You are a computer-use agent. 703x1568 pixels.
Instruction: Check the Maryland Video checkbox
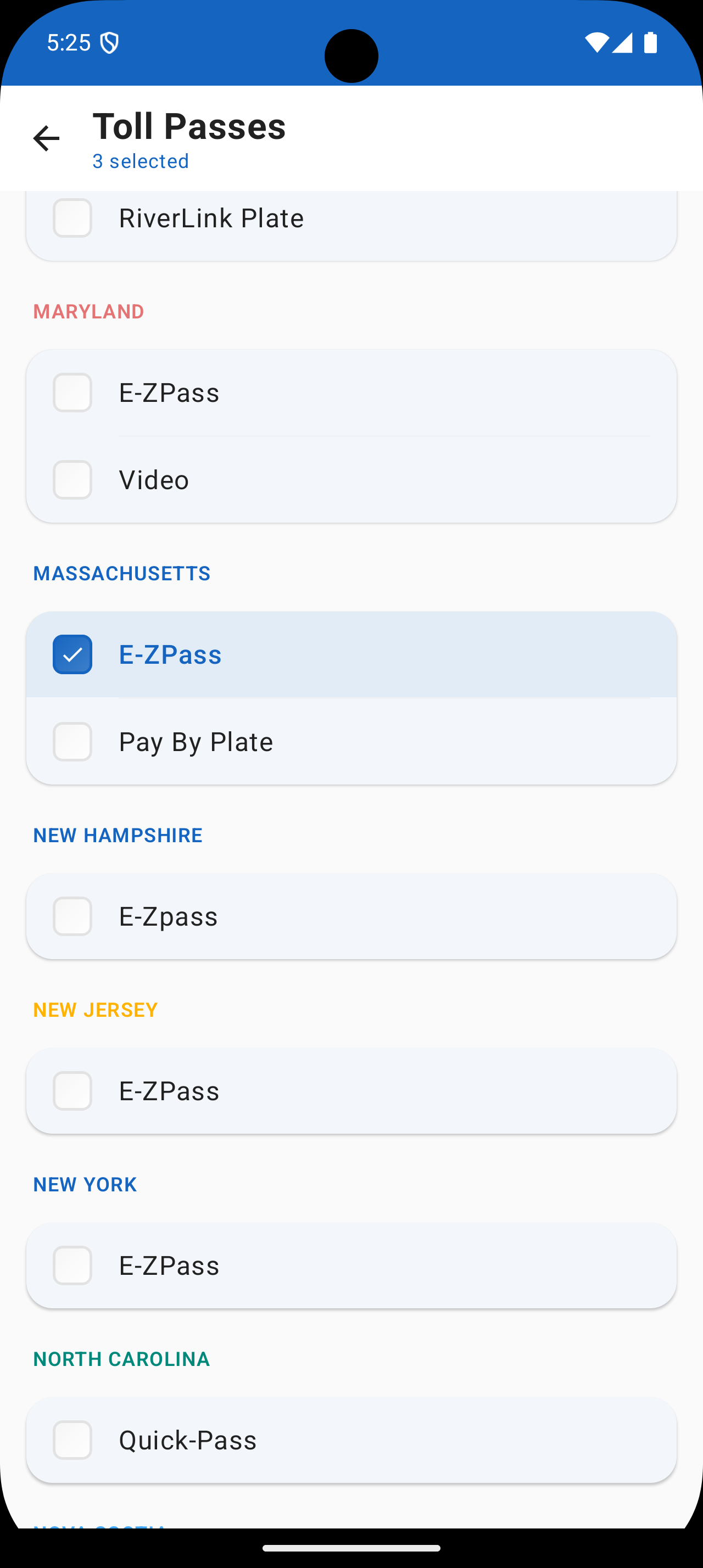(x=72, y=480)
